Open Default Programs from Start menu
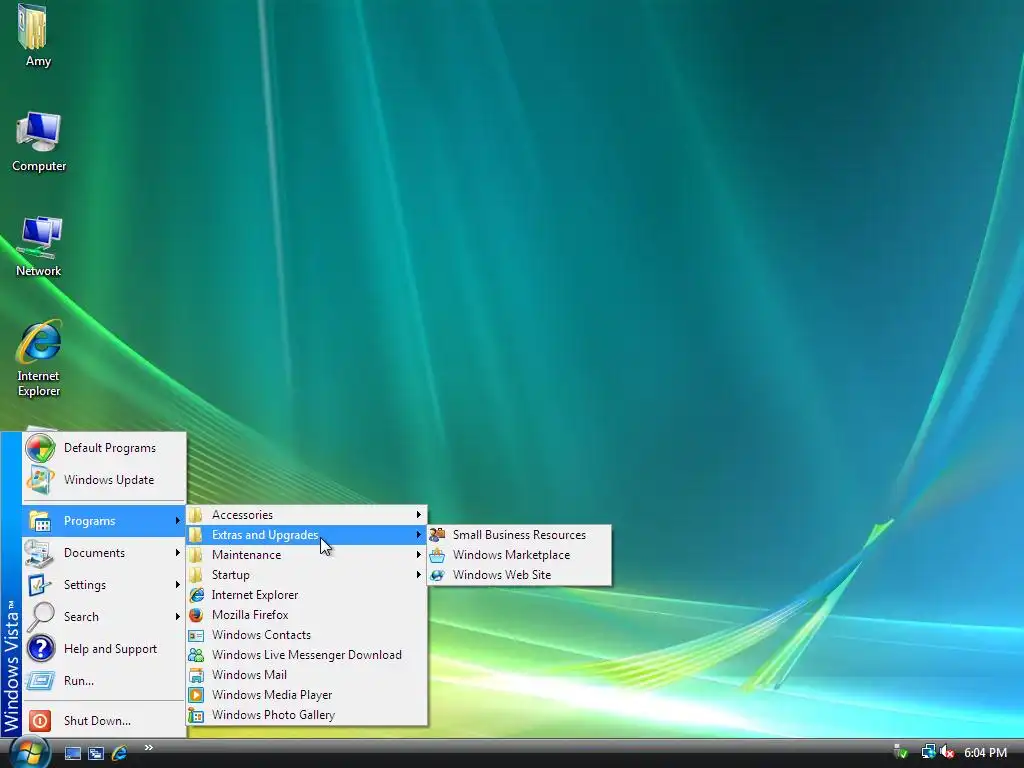Screen dimensions: 1024x768 [x=104, y=448]
